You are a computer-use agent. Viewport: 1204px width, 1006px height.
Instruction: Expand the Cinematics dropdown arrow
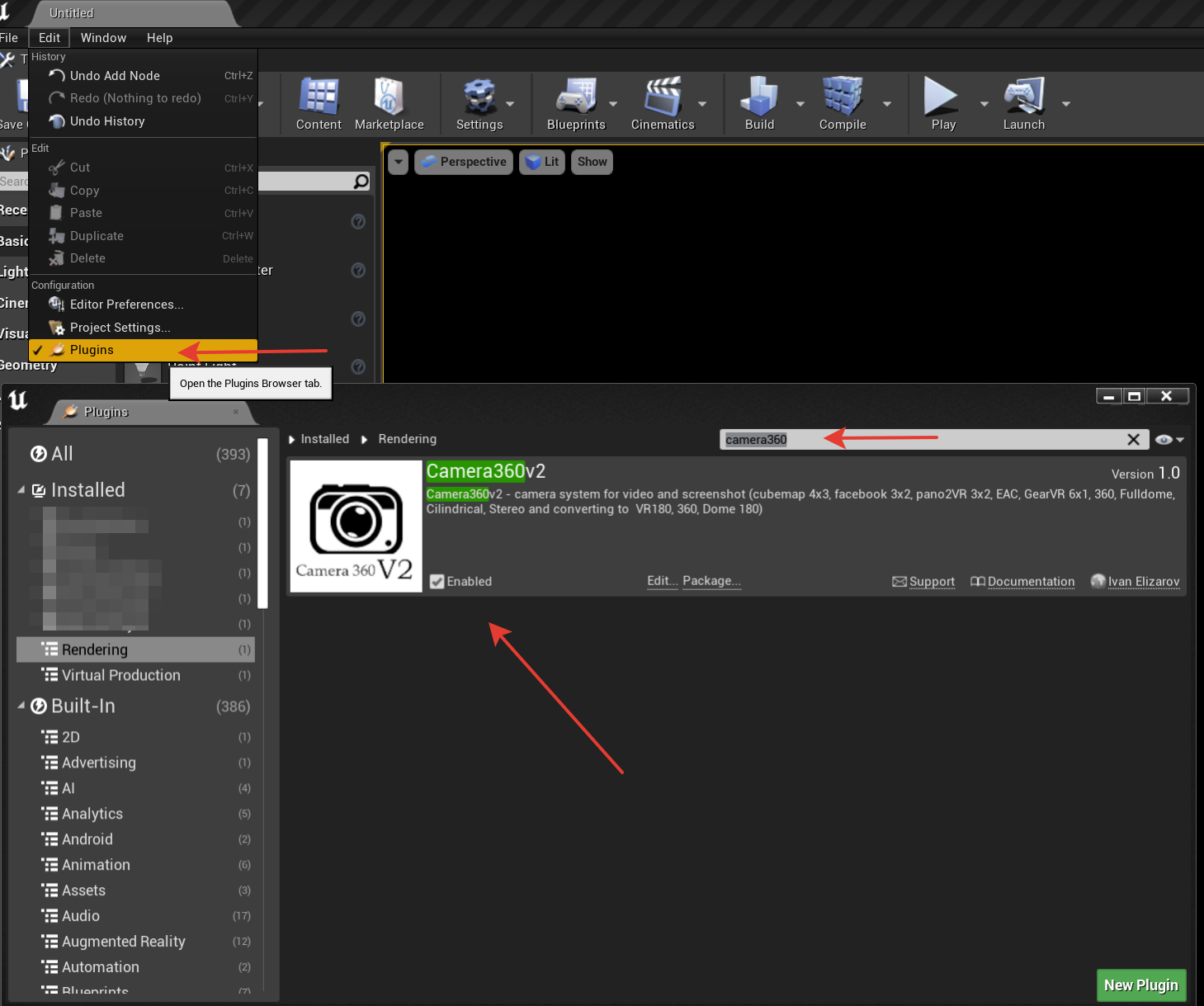(x=702, y=104)
